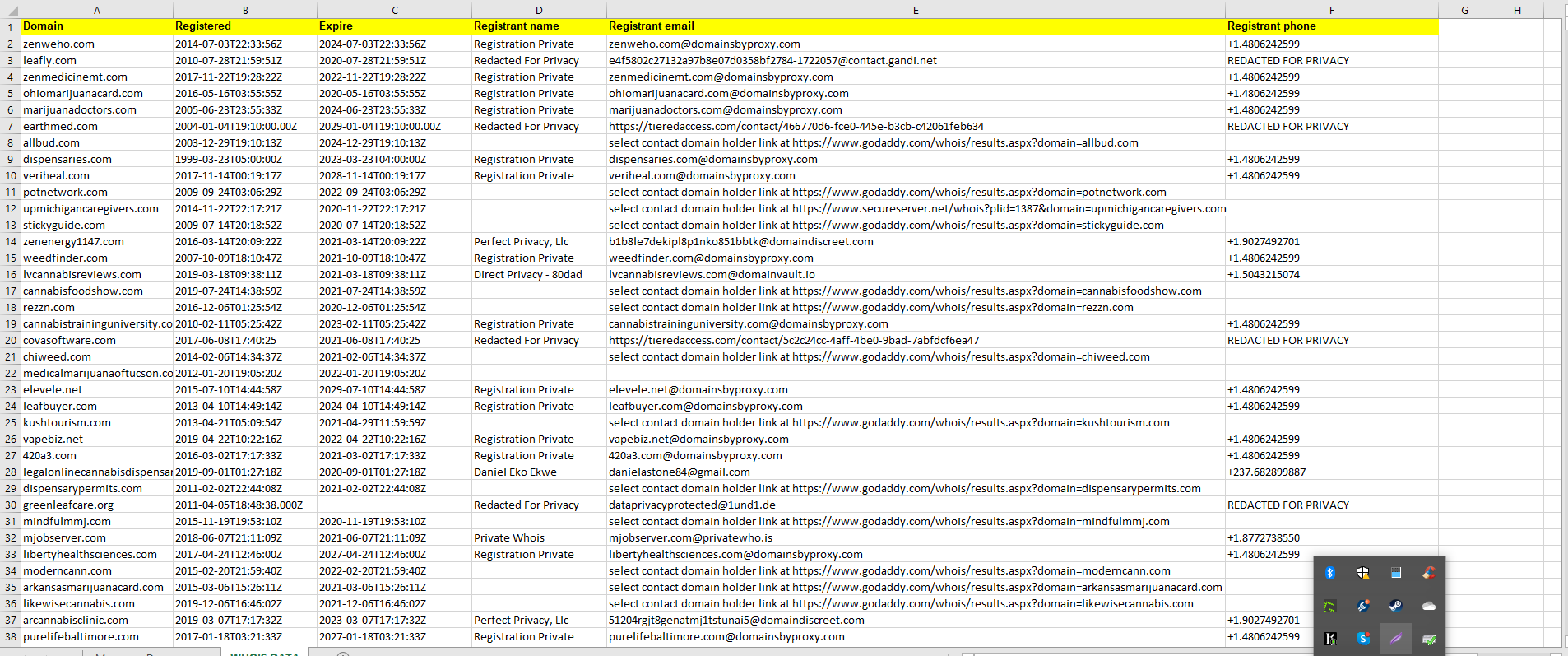1568x656 pixels.
Task: Select column A header
Action: click(x=97, y=11)
